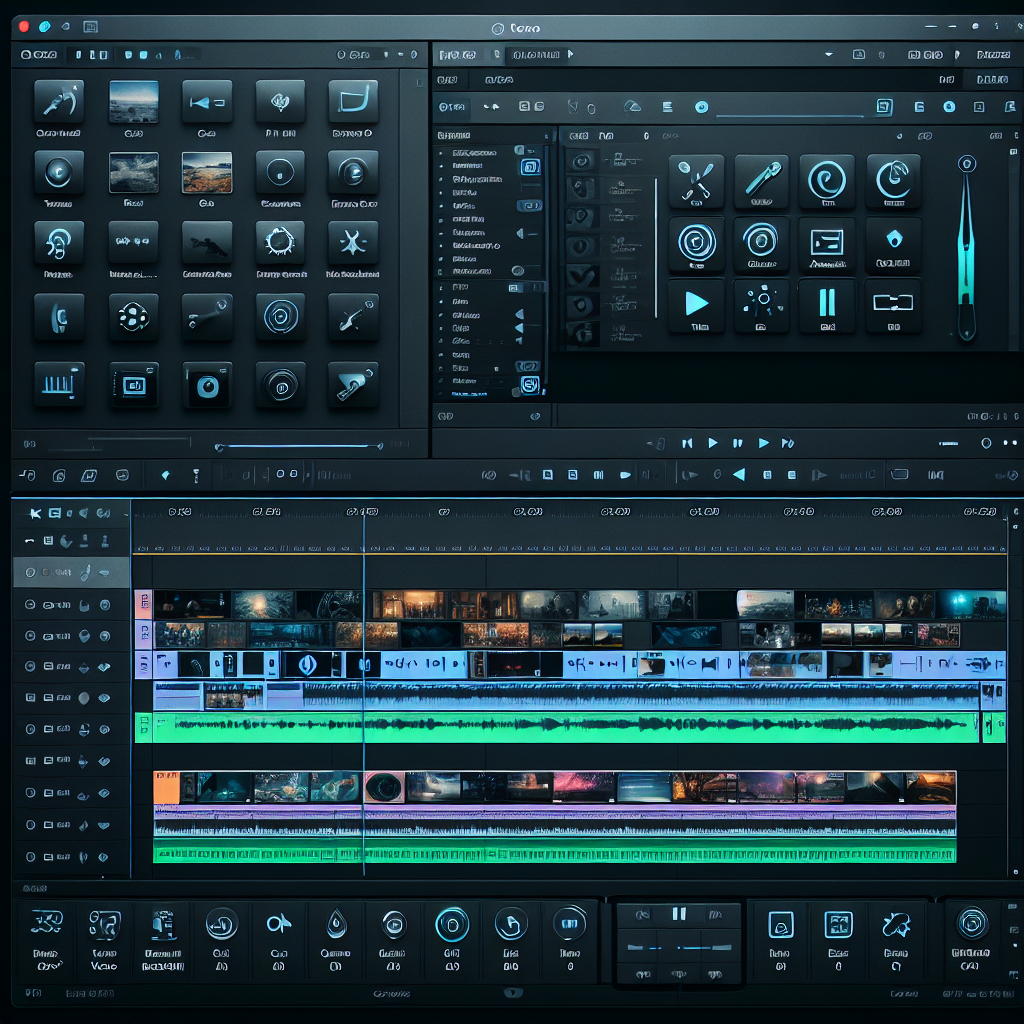Open the dropdown at the end of timeline track headers

tap(127, 514)
